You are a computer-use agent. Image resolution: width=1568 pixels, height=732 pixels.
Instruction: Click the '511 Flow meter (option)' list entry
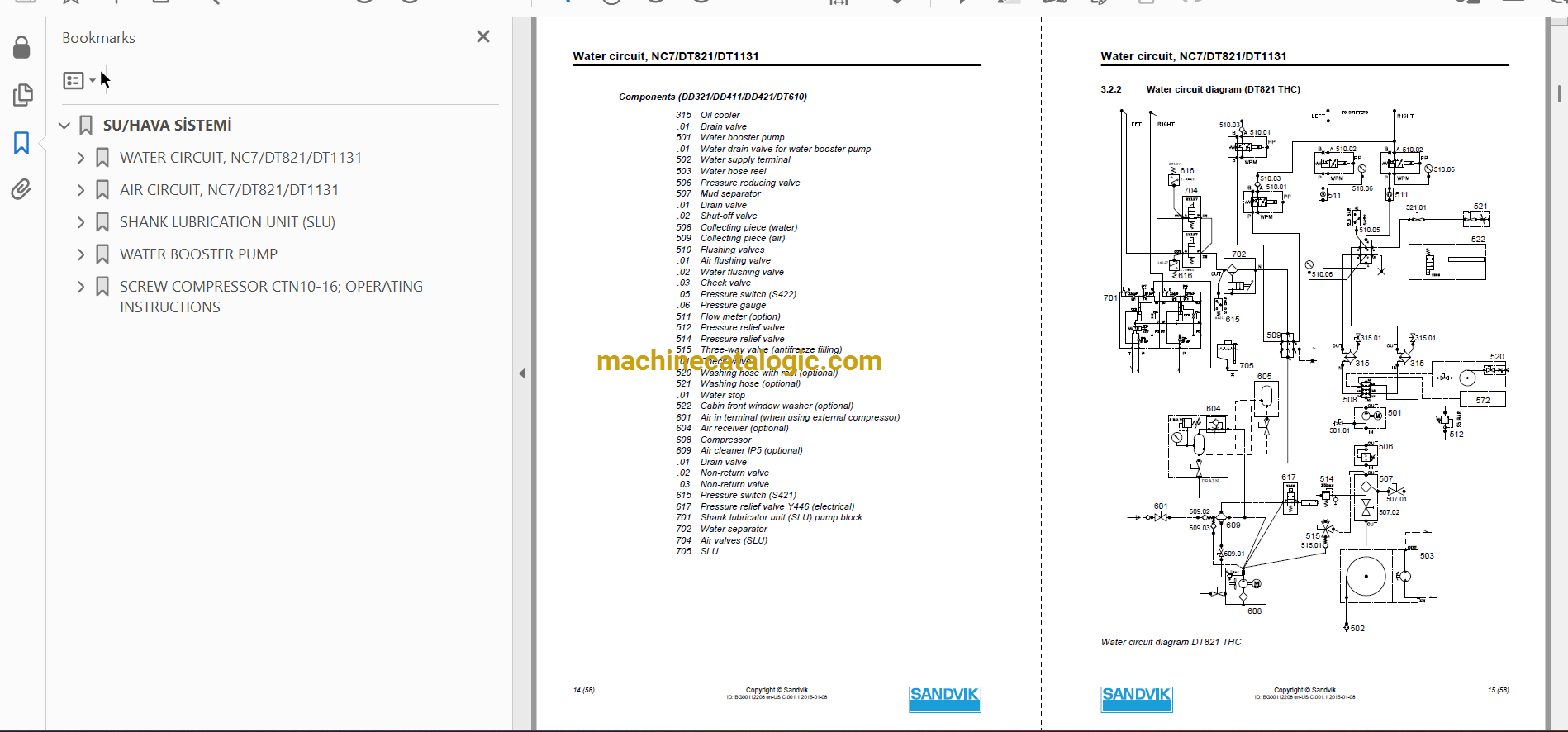coord(728,316)
